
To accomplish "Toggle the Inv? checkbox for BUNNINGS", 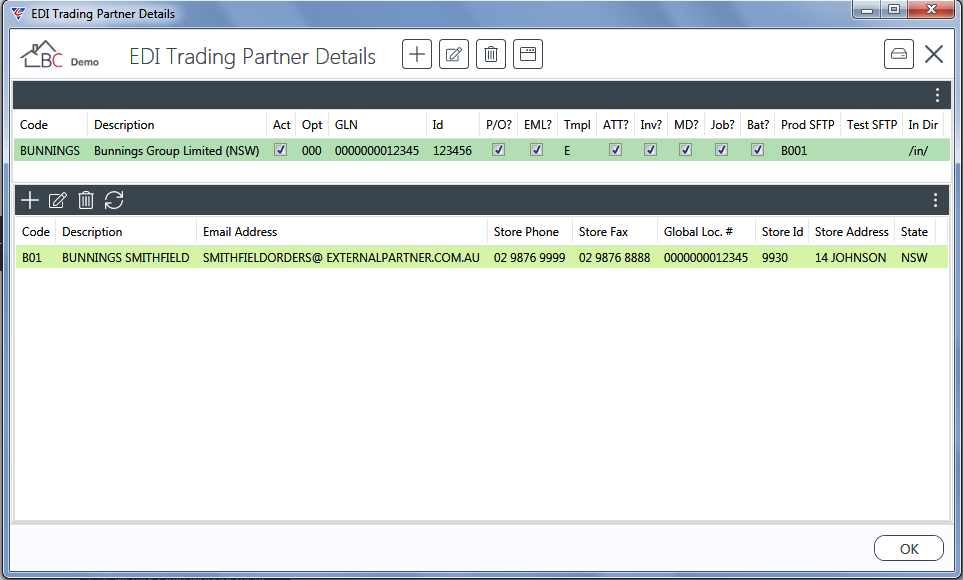I will [x=650, y=149].
